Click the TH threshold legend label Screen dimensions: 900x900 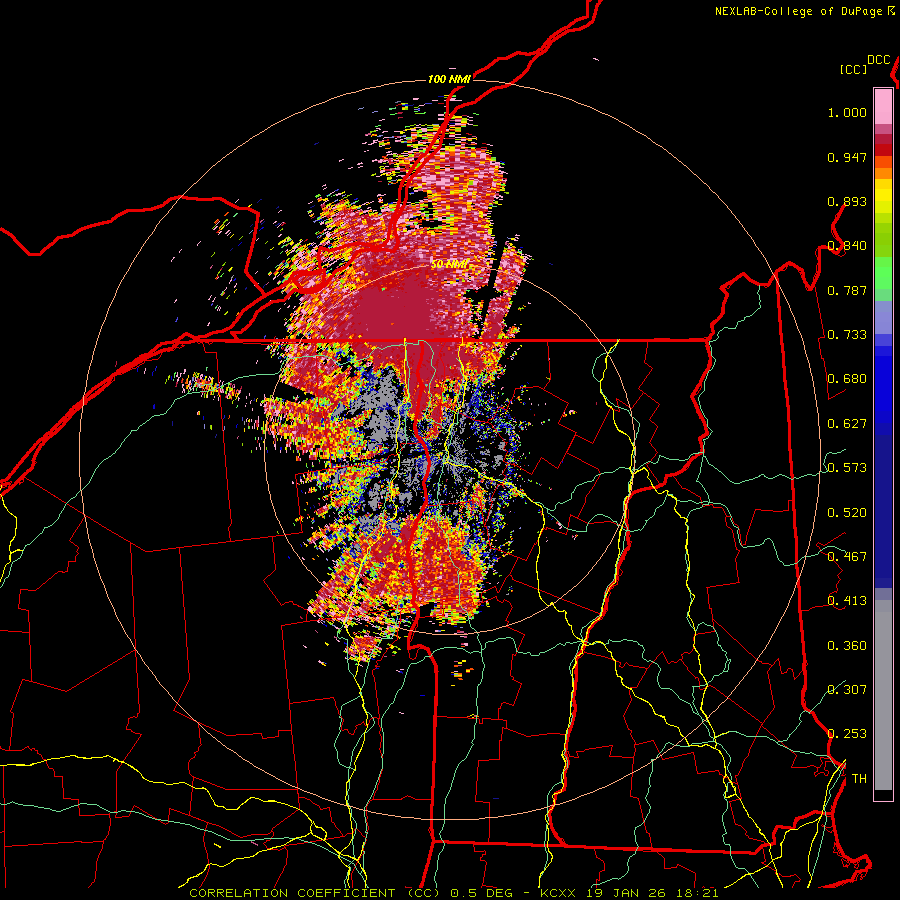tap(859, 779)
